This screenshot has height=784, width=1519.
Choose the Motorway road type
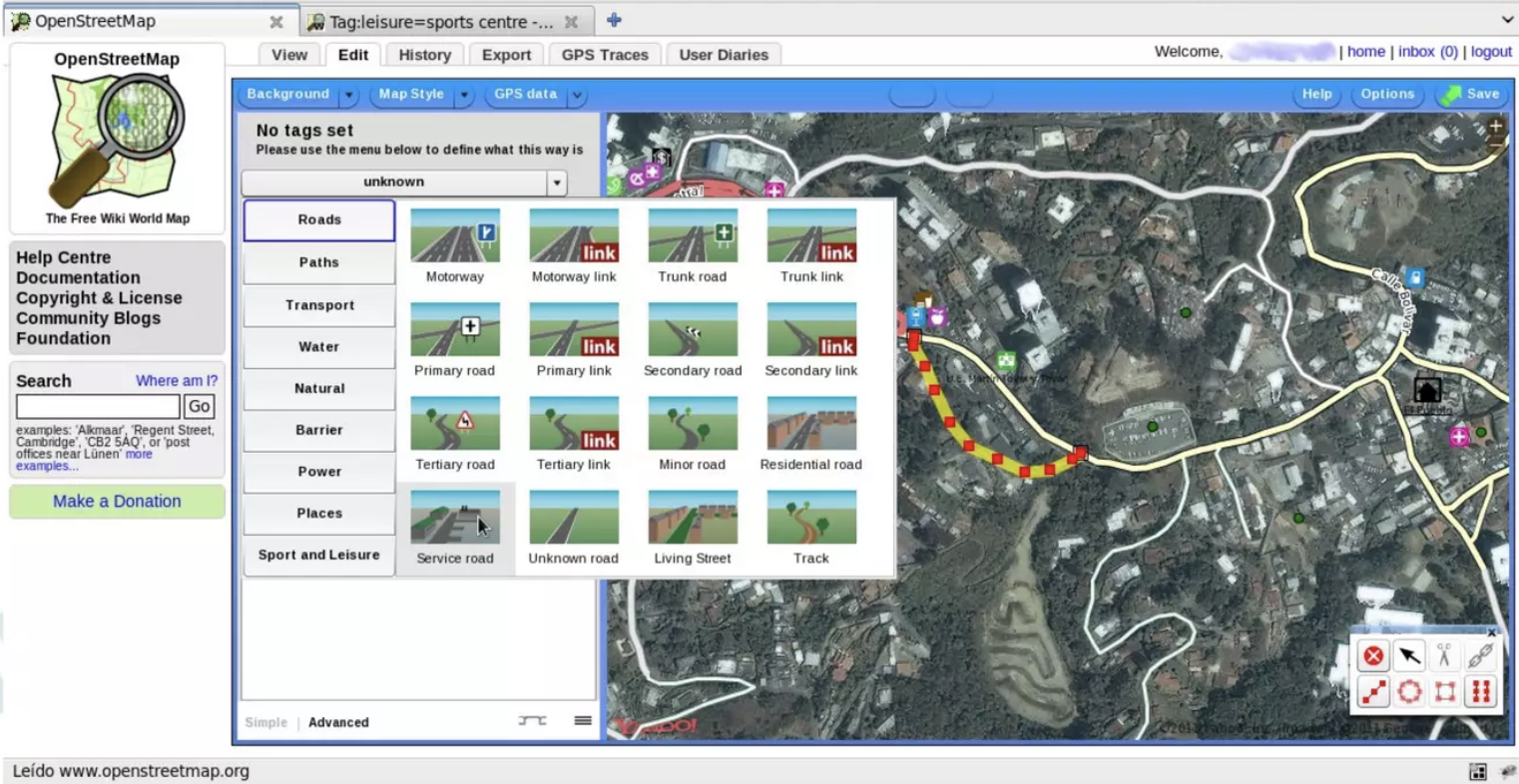pyautogui.click(x=455, y=236)
